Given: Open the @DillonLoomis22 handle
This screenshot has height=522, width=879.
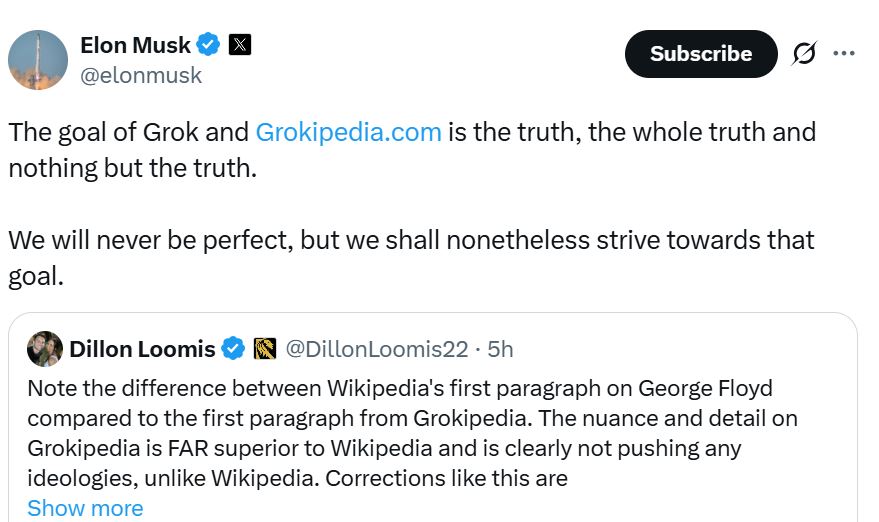Looking at the screenshot, I should (x=377, y=349).
